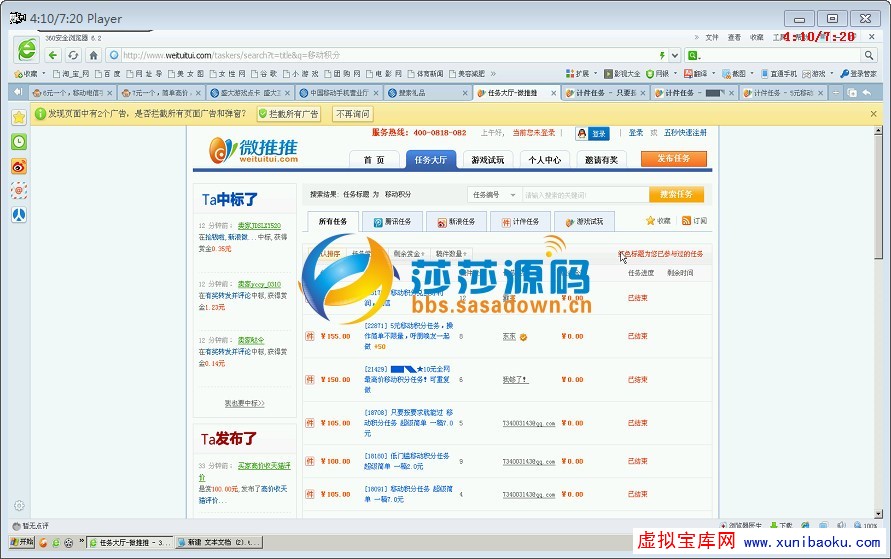Open sidebar settings gear icon

click(x=19, y=505)
